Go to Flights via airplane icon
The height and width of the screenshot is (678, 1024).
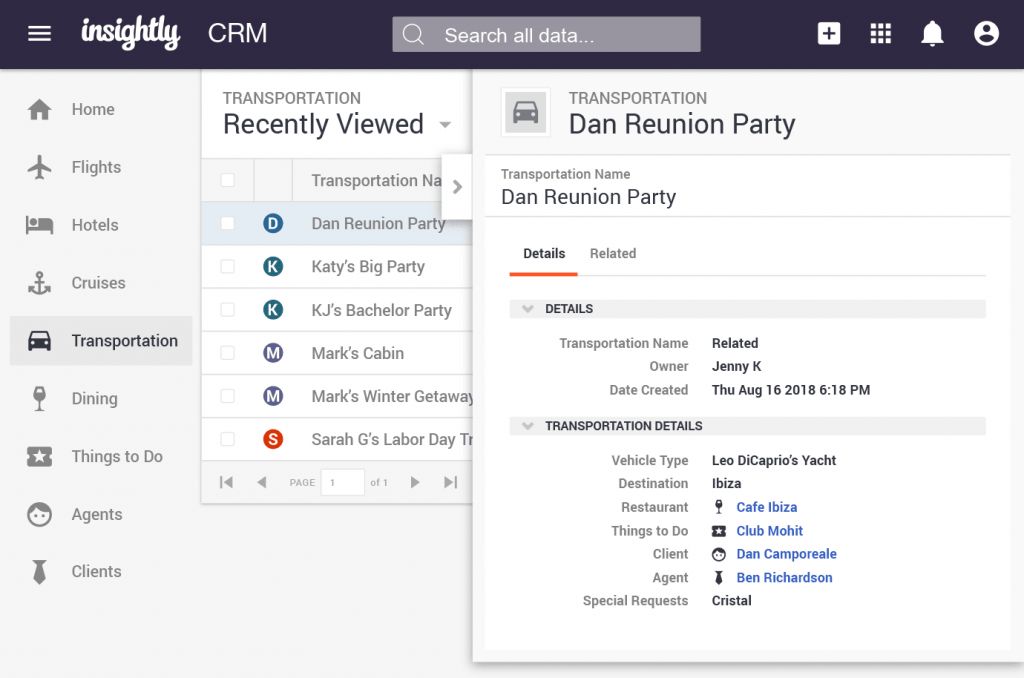click(x=39, y=167)
